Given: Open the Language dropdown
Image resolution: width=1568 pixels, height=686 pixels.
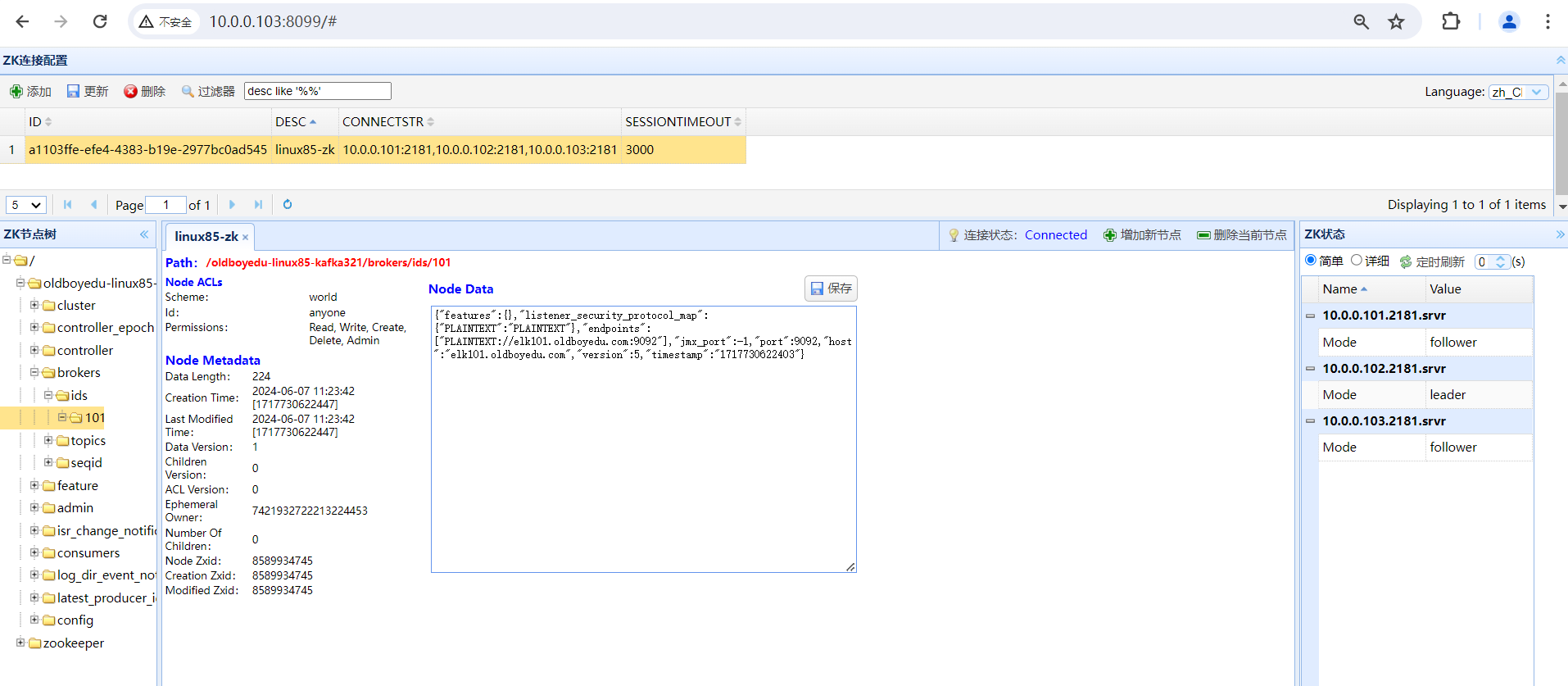Looking at the screenshot, I should click(1518, 92).
